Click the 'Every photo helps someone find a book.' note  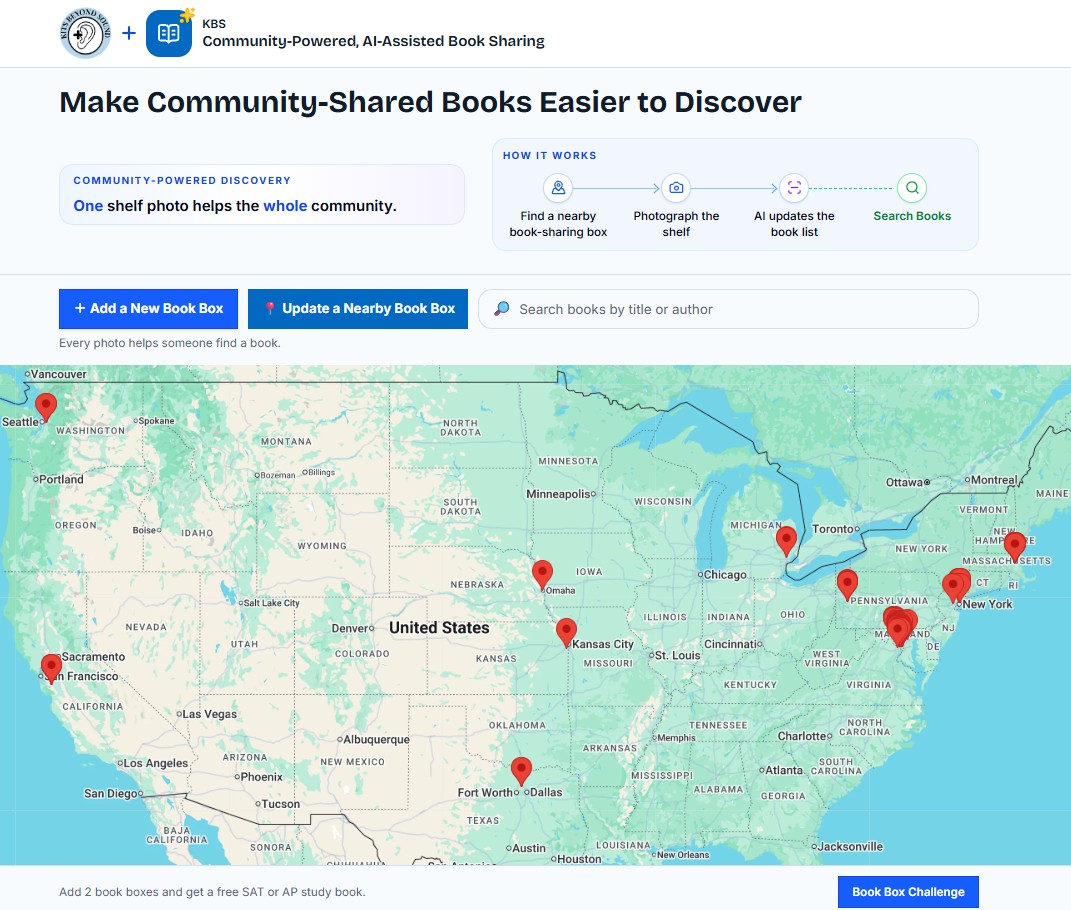pos(169,343)
